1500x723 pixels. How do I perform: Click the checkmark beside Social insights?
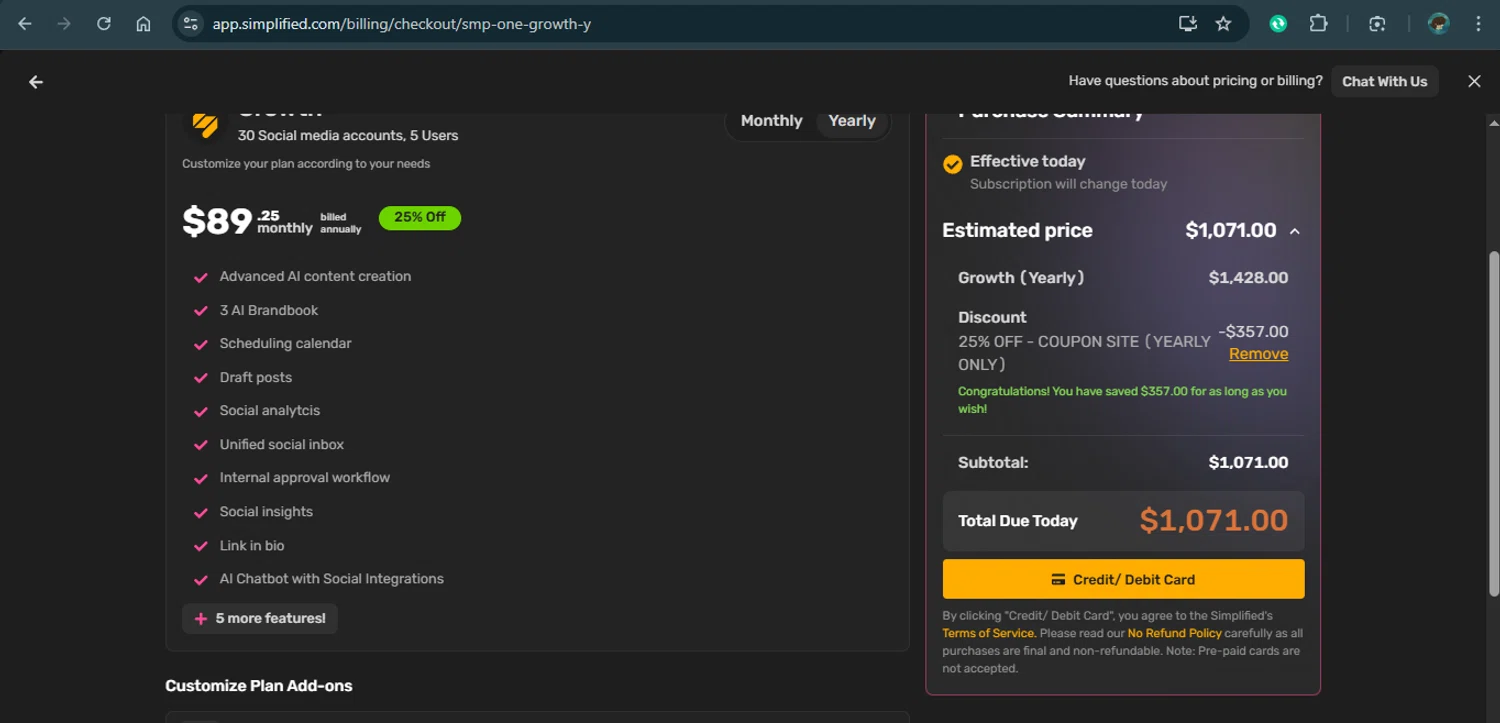(x=201, y=512)
